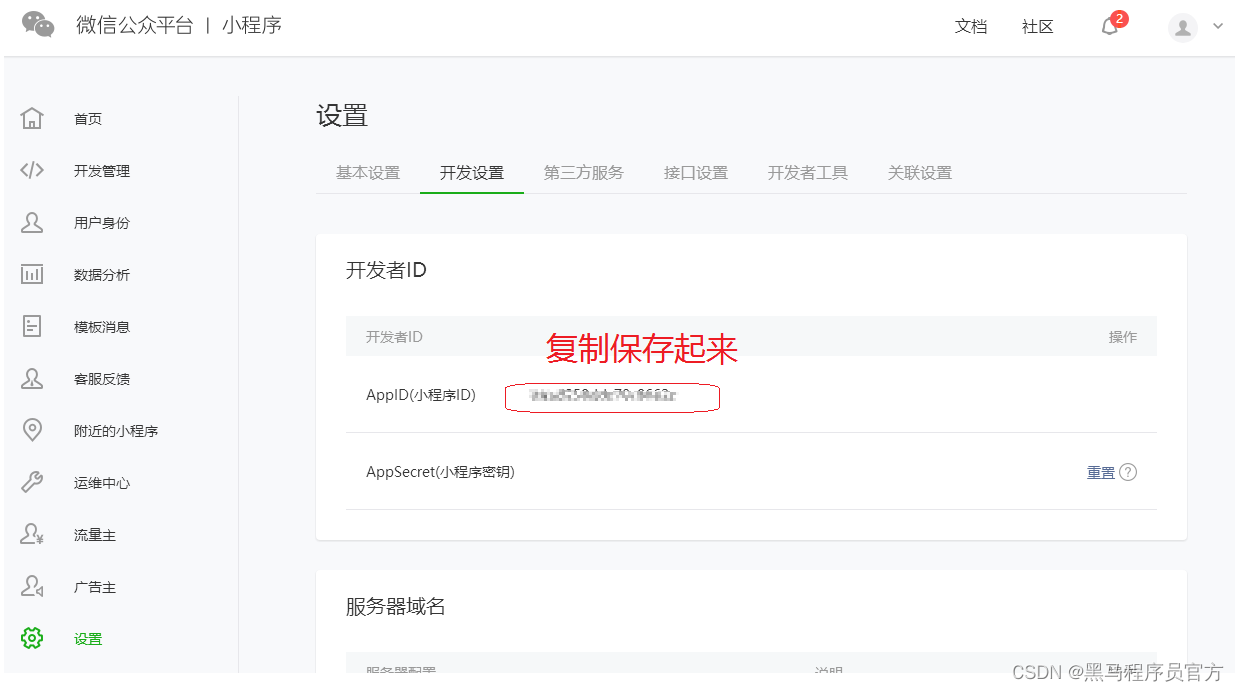Select 附近的小程序 in sidebar
Screen dimensions: 1239x691
coord(116,431)
